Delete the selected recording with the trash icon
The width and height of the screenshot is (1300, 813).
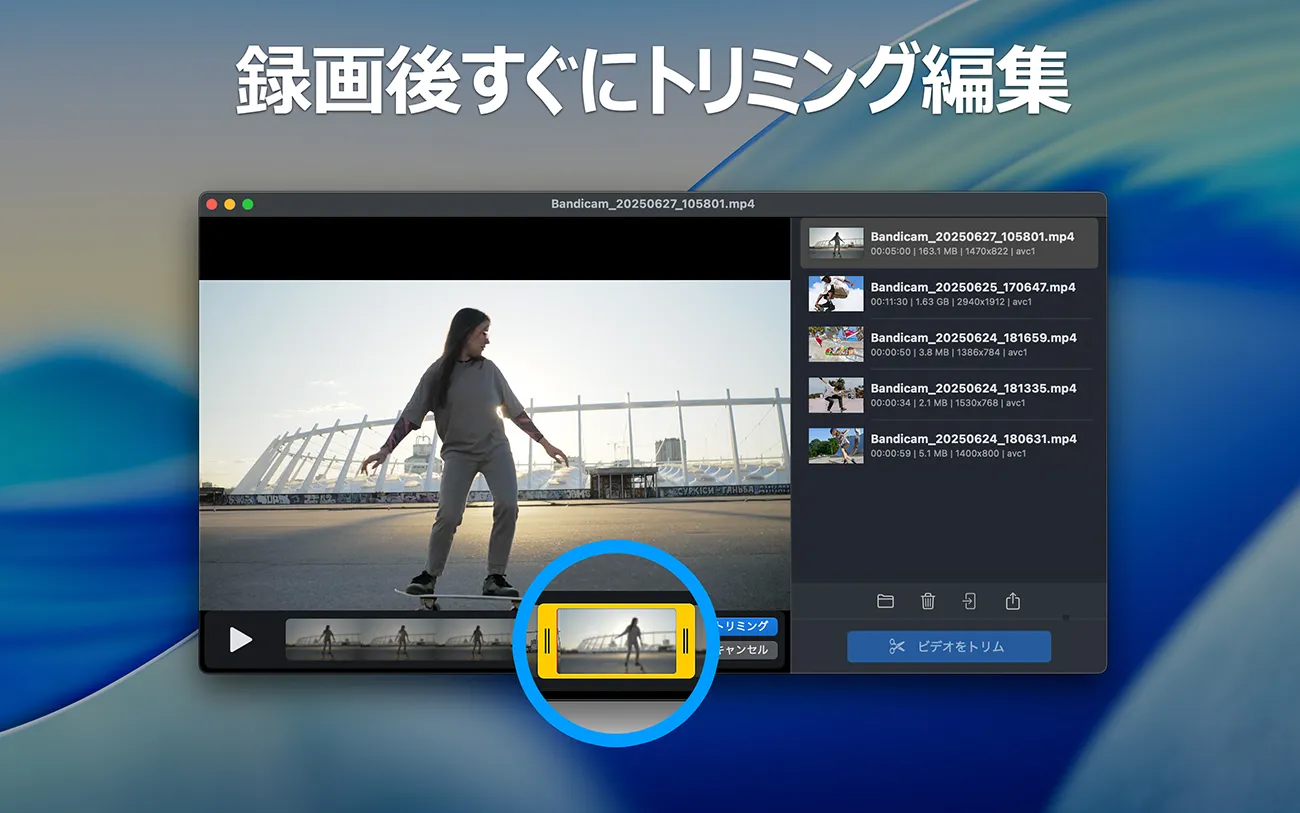(x=928, y=601)
